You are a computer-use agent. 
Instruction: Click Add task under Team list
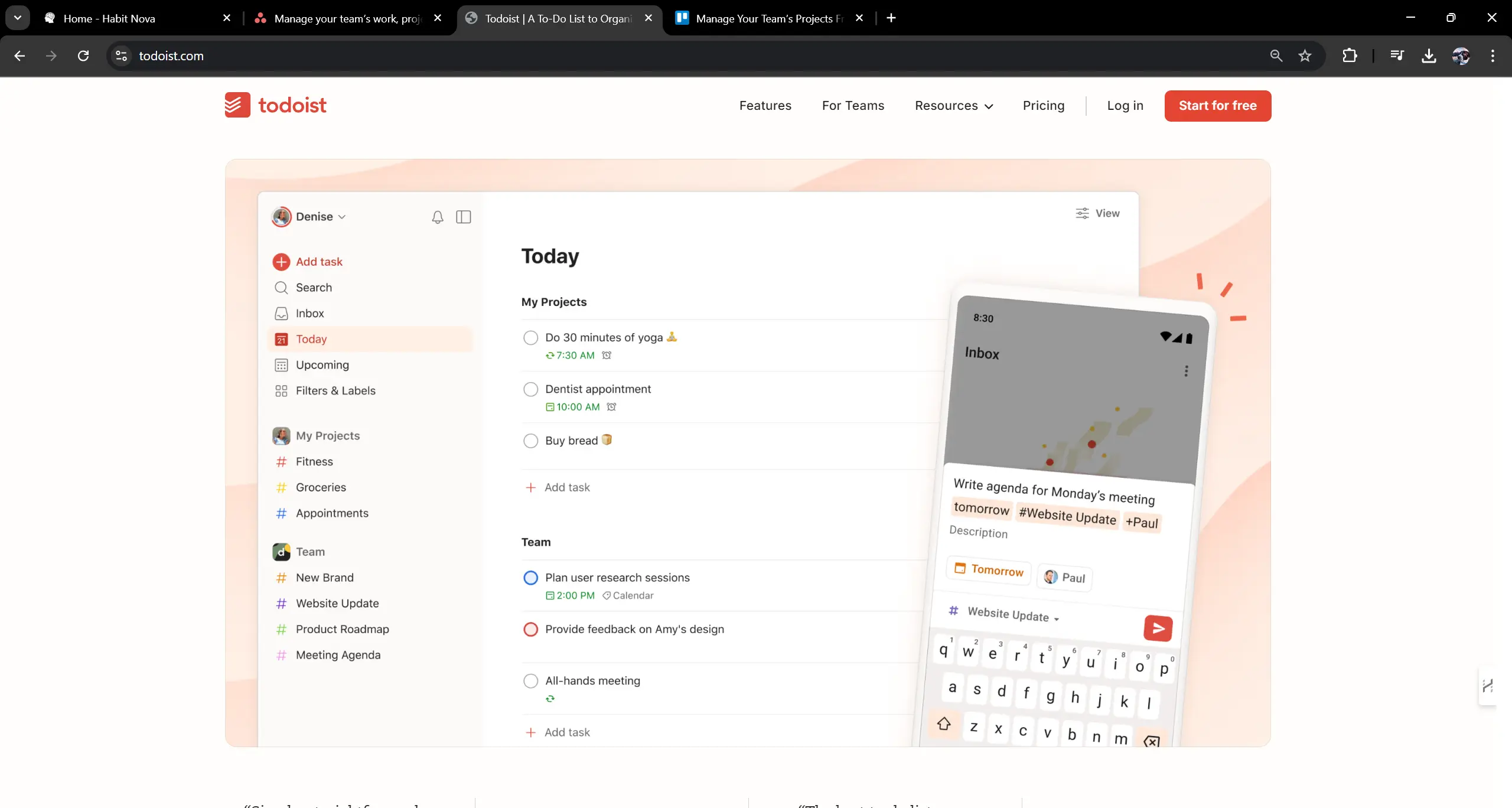coord(558,732)
